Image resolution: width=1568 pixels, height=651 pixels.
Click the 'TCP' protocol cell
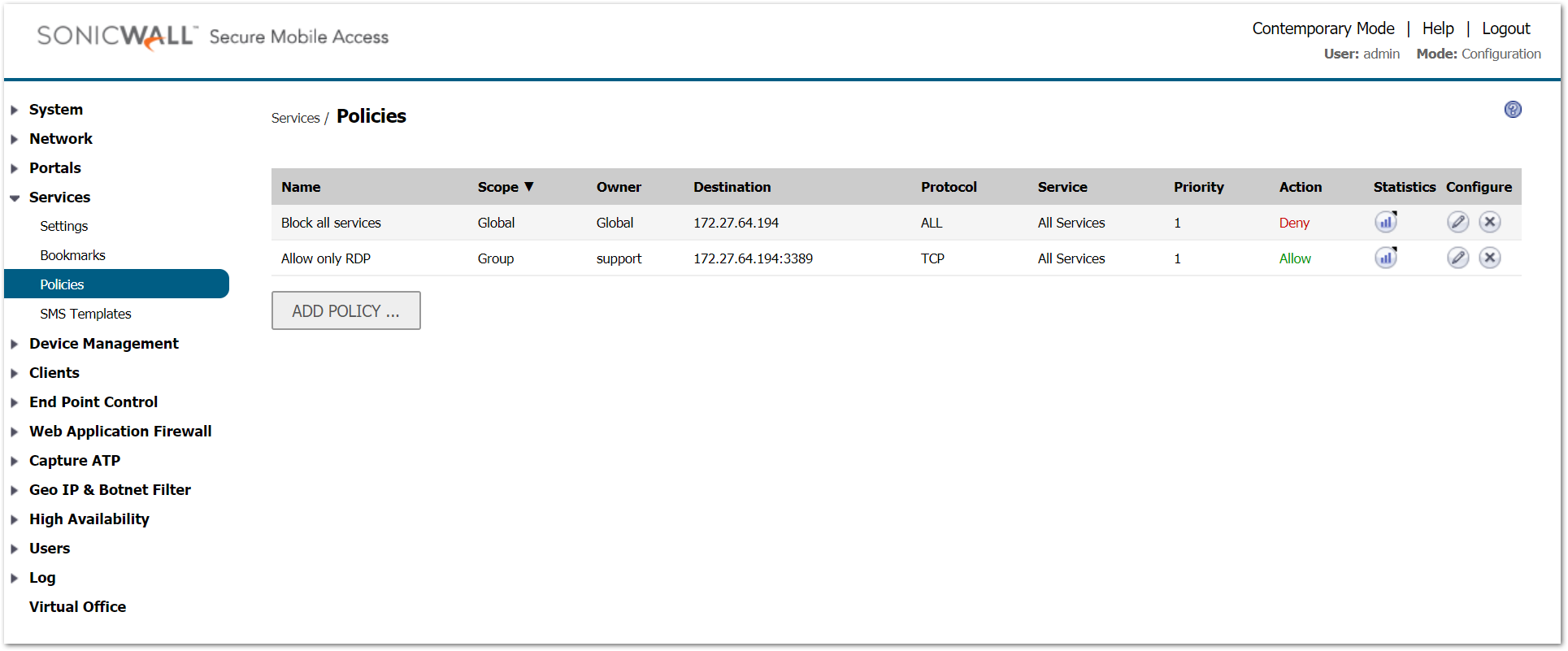932,258
